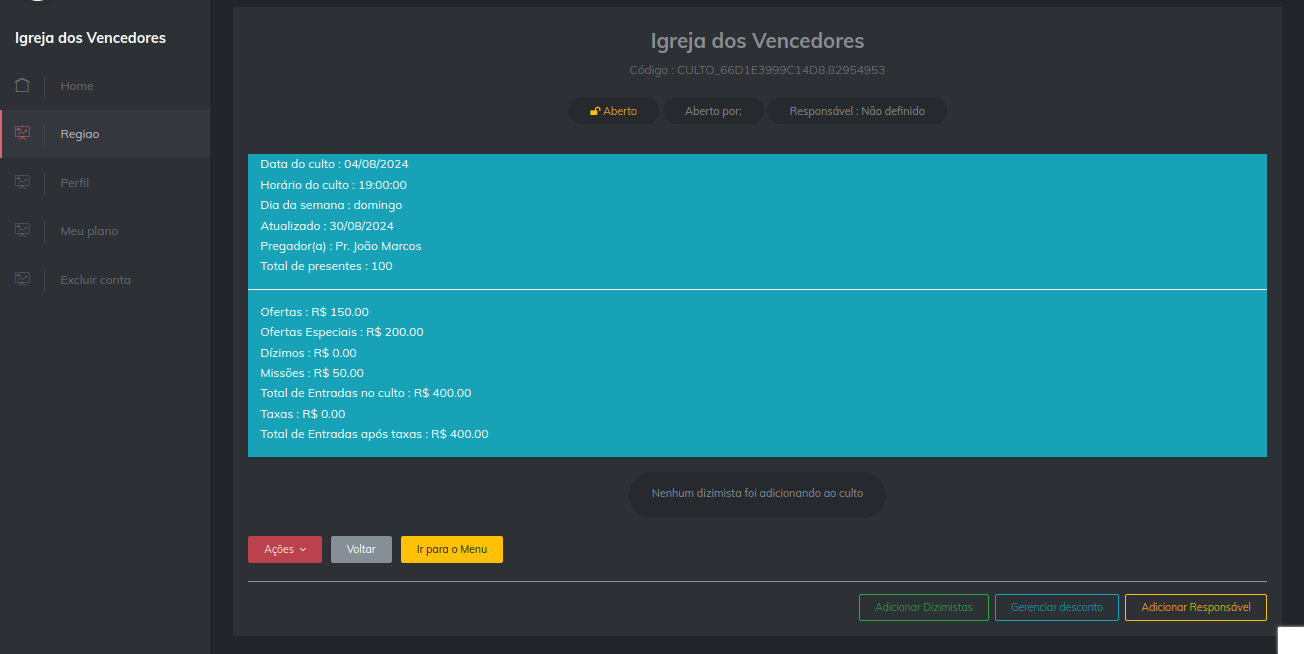Screen dimensions: 1304x654
Task: Select the Excluir conta menu label
Action: [95, 280]
